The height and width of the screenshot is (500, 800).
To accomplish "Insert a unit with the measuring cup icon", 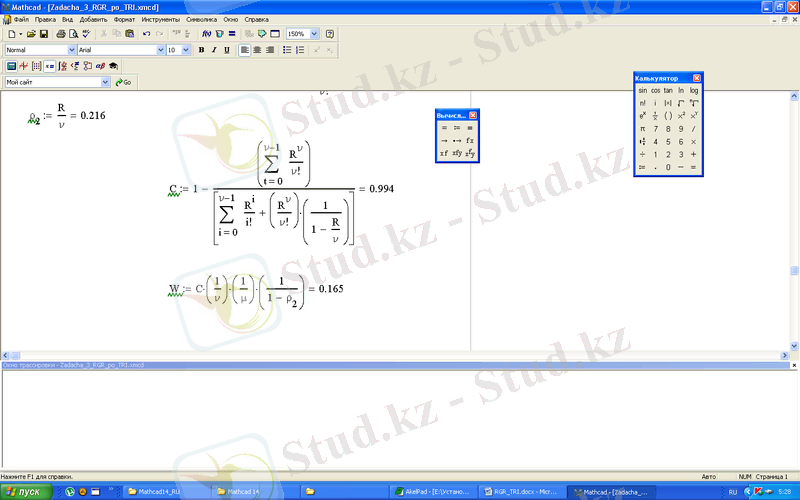I will pos(219,34).
